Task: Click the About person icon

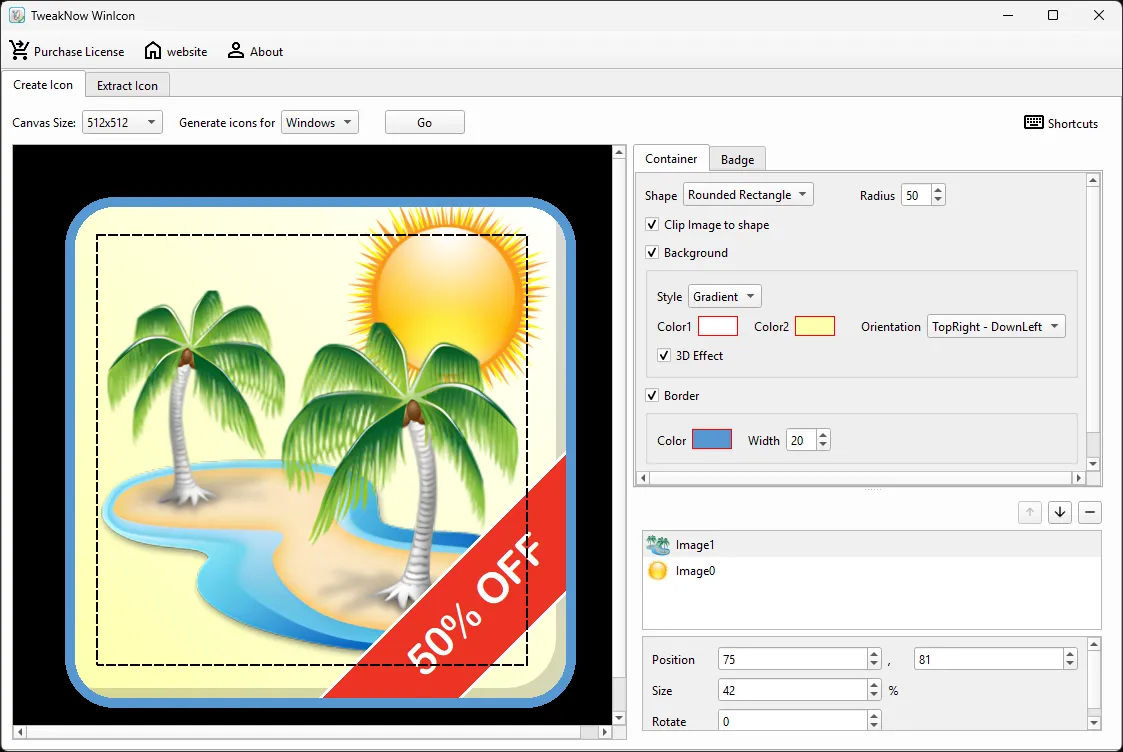Action: click(236, 51)
